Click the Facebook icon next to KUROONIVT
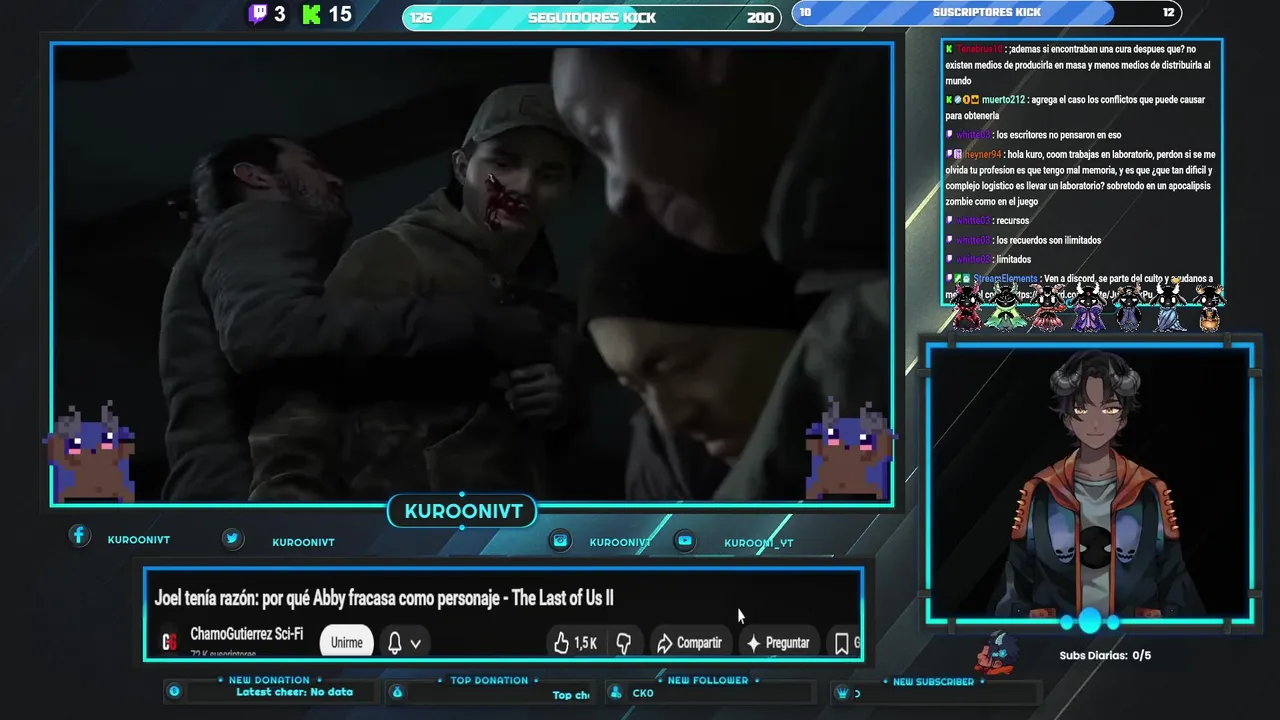The width and height of the screenshot is (1280, 720). click(x=79, y=536)
